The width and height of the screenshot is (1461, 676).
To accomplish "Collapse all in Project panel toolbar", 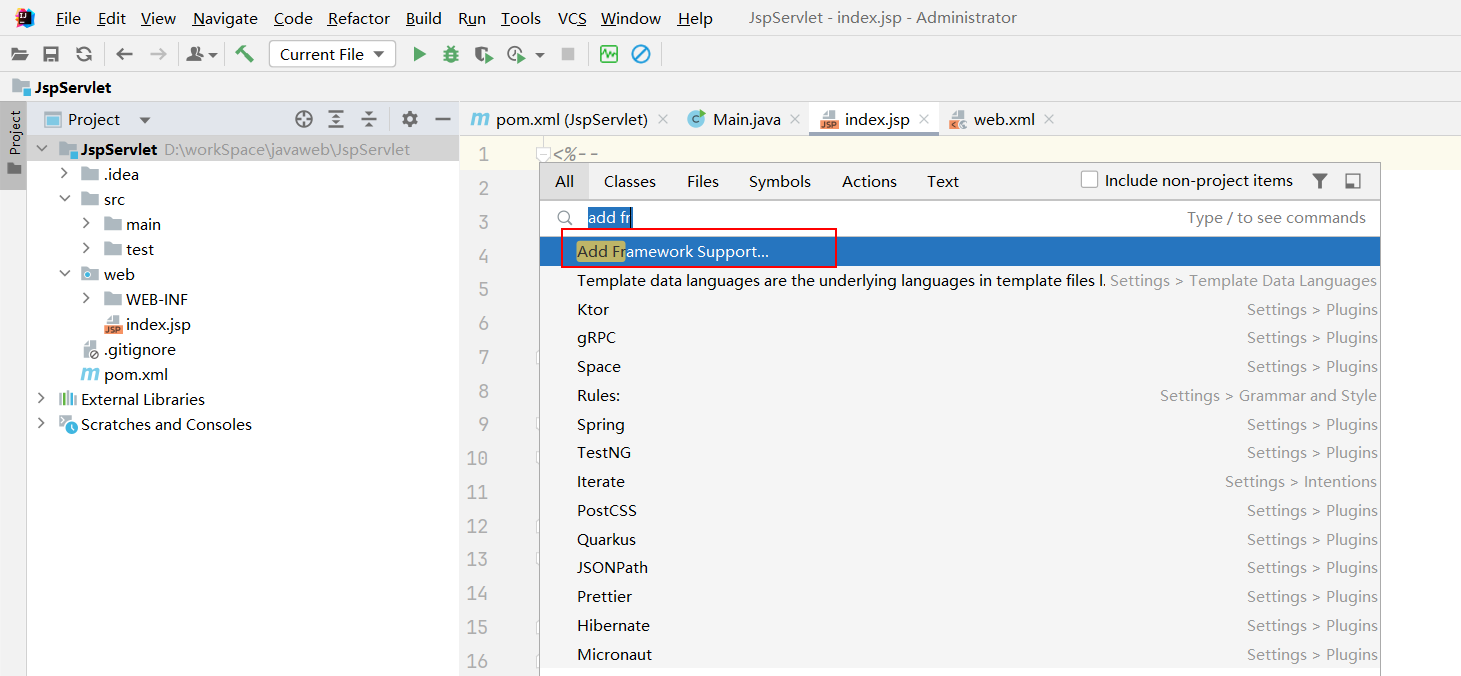I will coord(369,119).
